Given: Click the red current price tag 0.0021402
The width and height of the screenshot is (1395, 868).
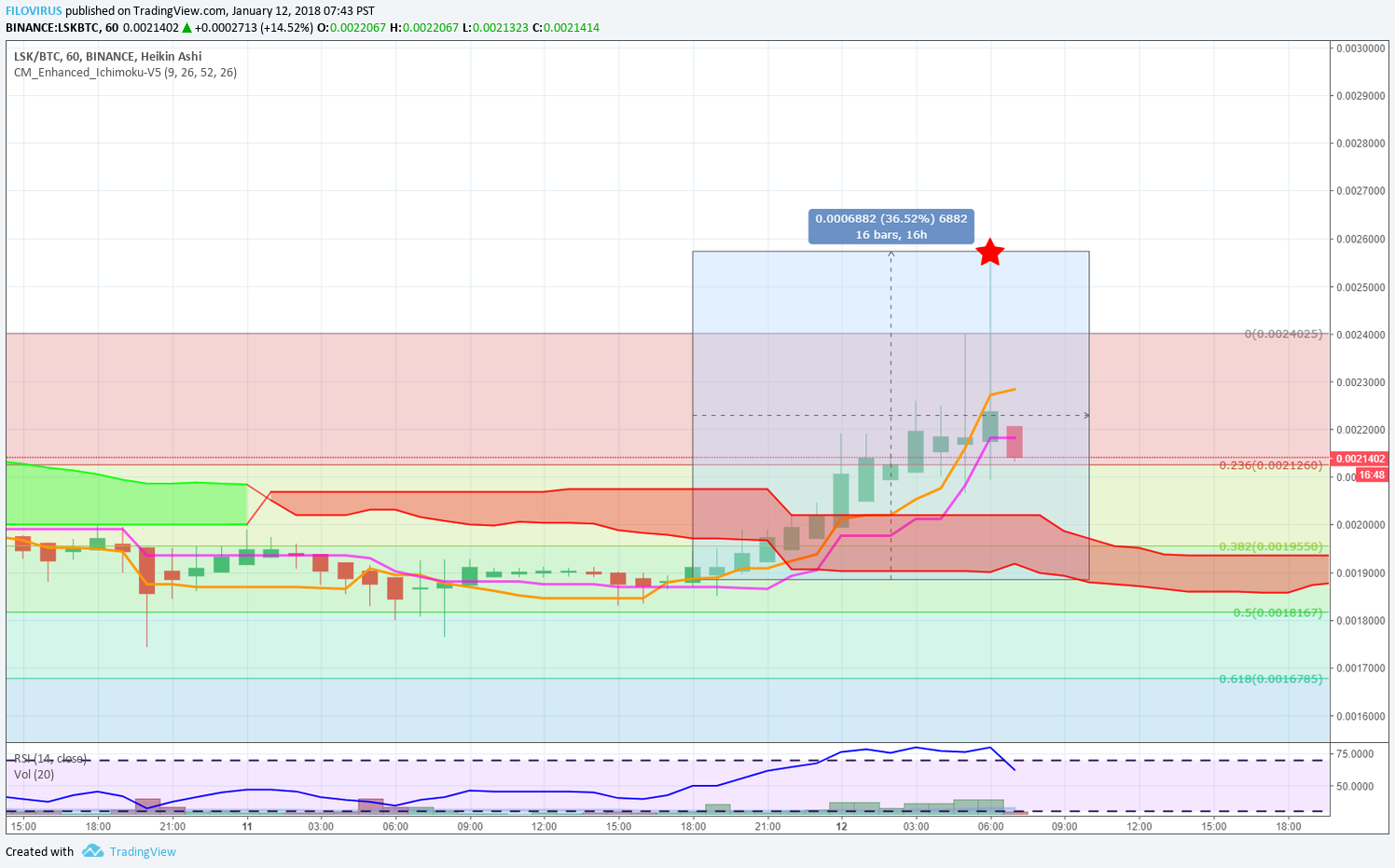Looking at the screenshot, I should (1360, 459).
